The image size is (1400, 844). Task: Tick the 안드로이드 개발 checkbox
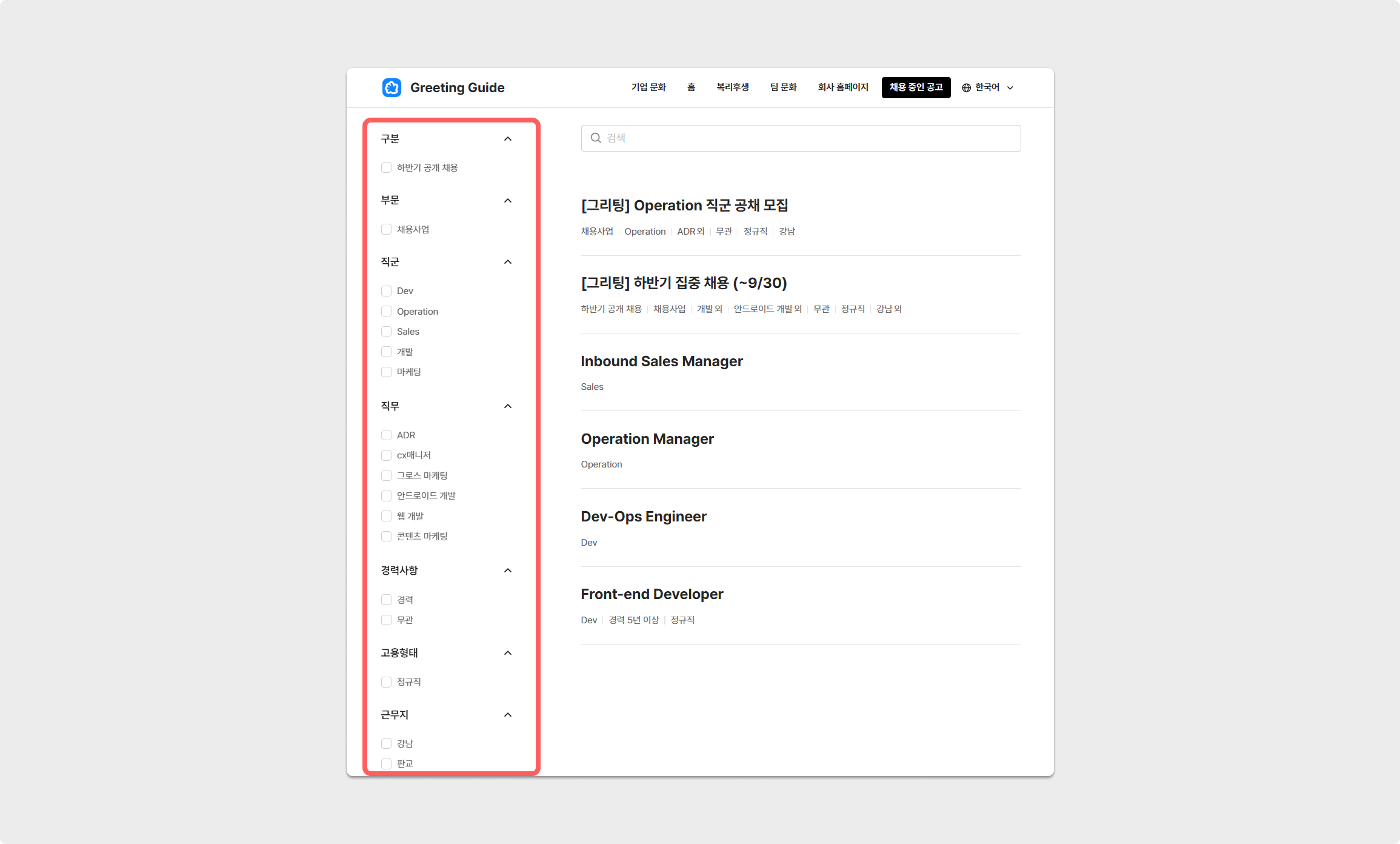tap(386, 496)
